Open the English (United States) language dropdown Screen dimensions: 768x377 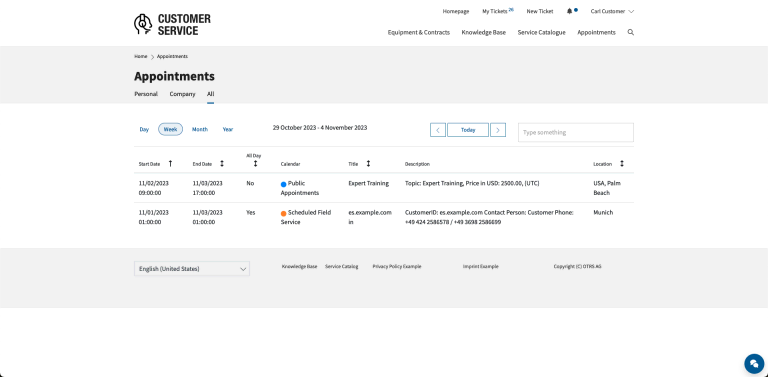point(192,269)
